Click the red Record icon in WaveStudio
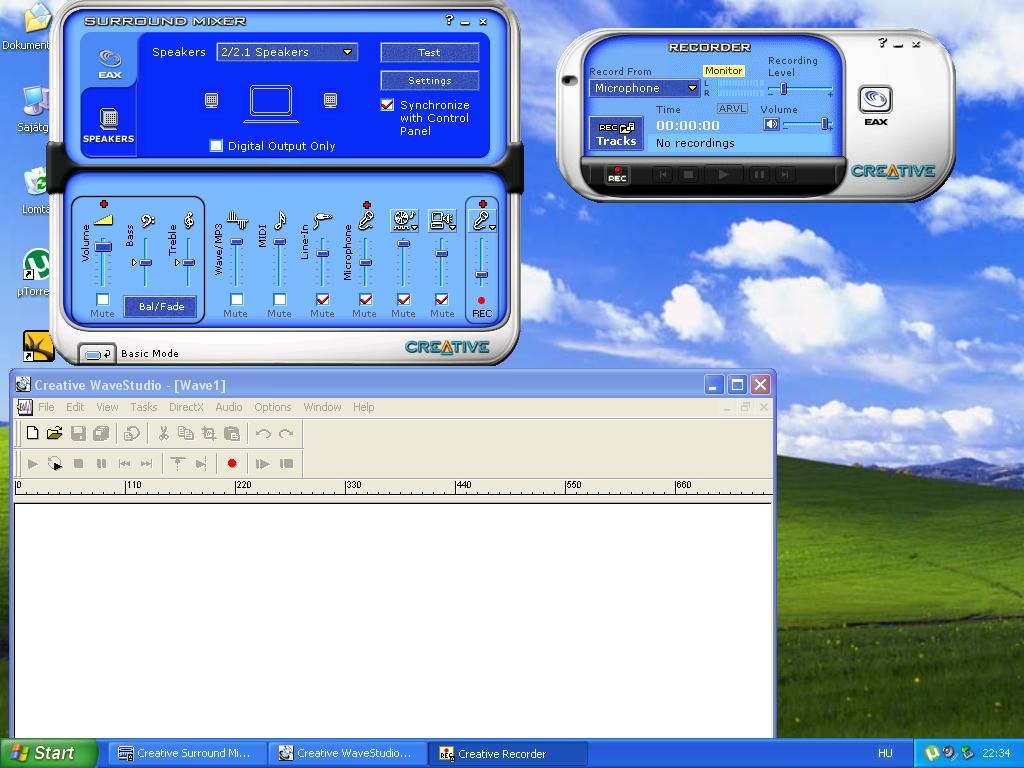Screen dimensions: 1024x768 (232, 463)
